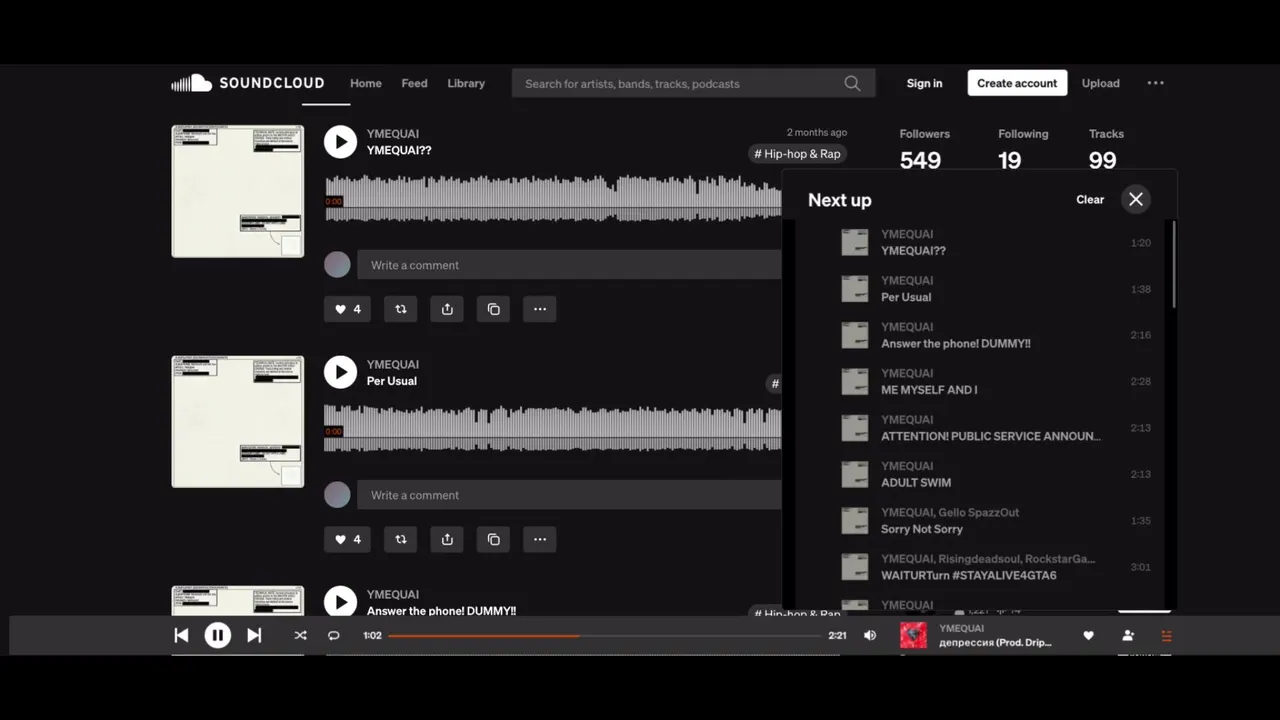This screenshot has width=1280, height=720.
Task: Toggle the Next up queue icon
Action: click(x=1166, y=635)
